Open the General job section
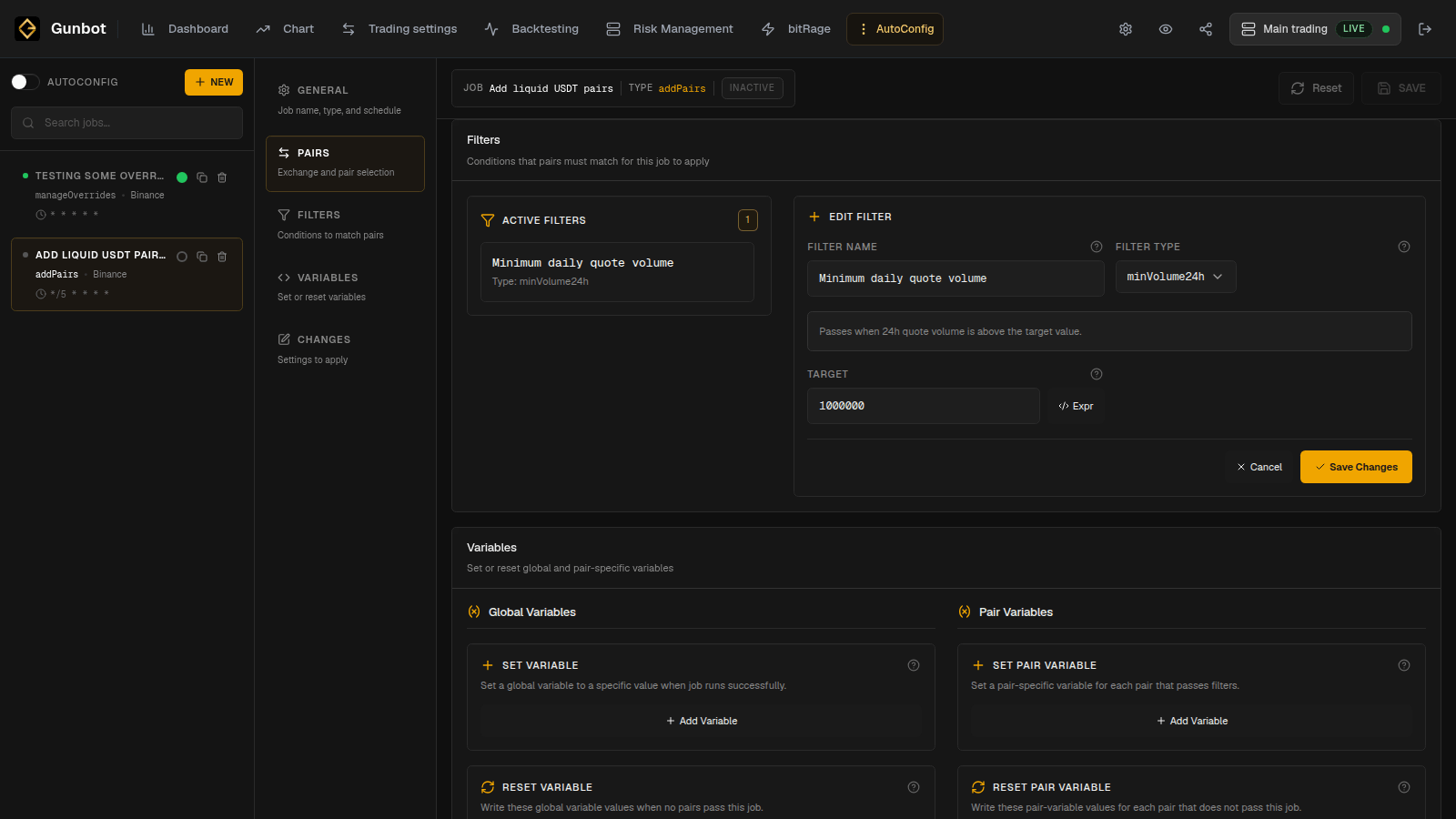The image size is (1456, 819). pos(345,100)
